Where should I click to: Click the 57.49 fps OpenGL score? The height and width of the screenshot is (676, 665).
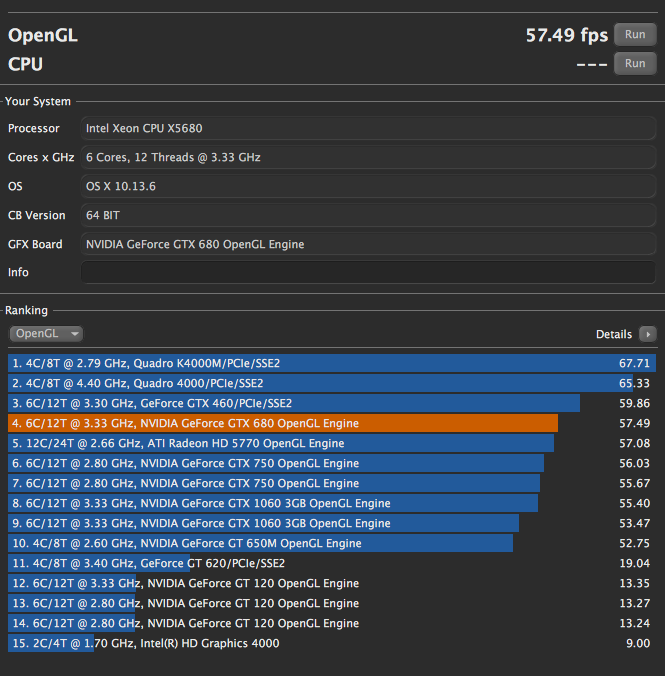[567, 35]
